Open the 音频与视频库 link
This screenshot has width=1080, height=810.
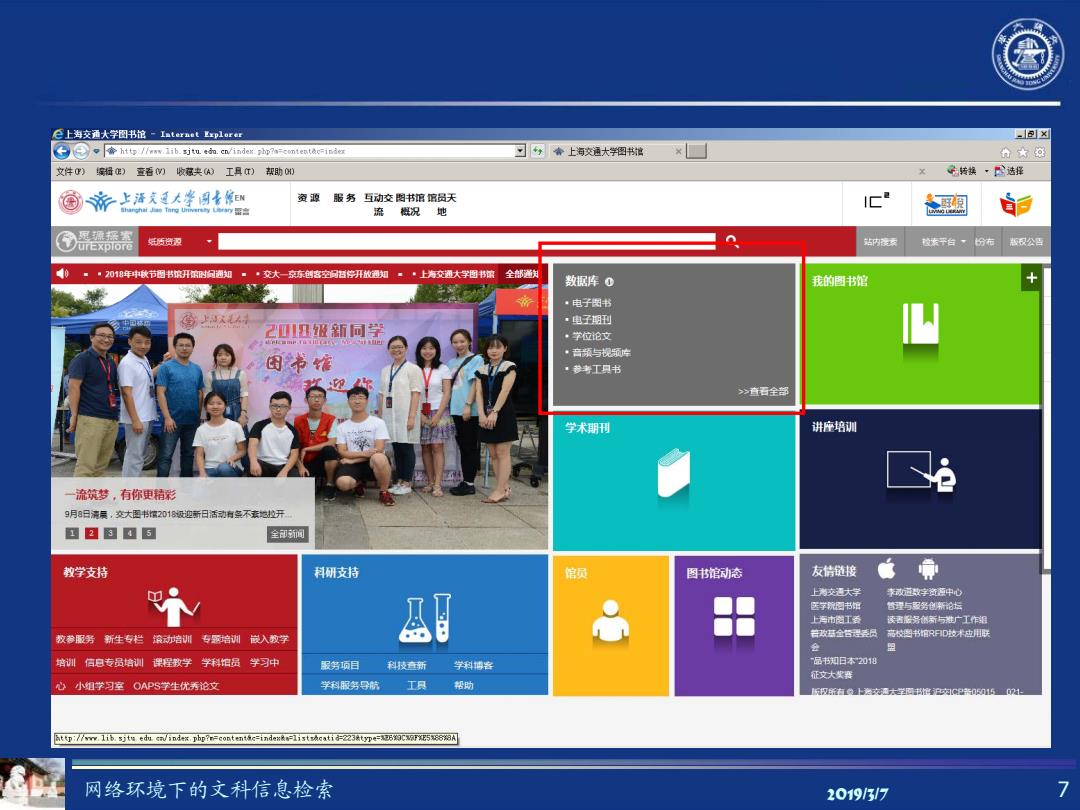tap(601, 353)
